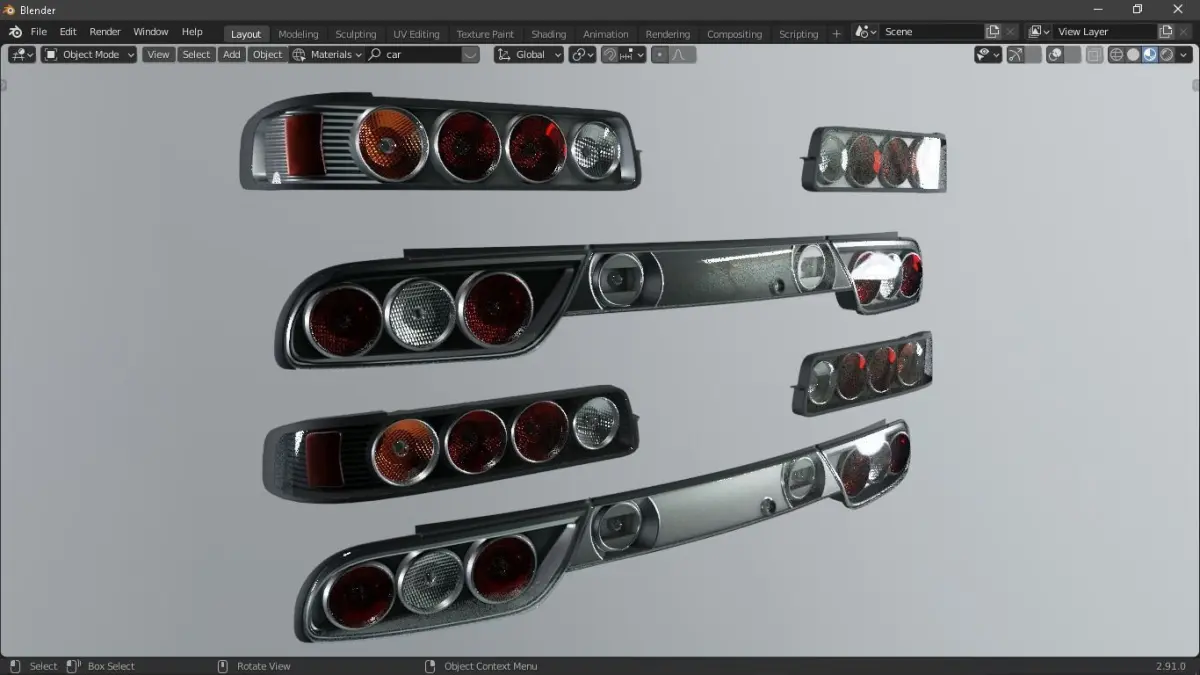Toggle X-ray transparency view
This screenshot has height=675, width=1200.
tap(1095, 55)
